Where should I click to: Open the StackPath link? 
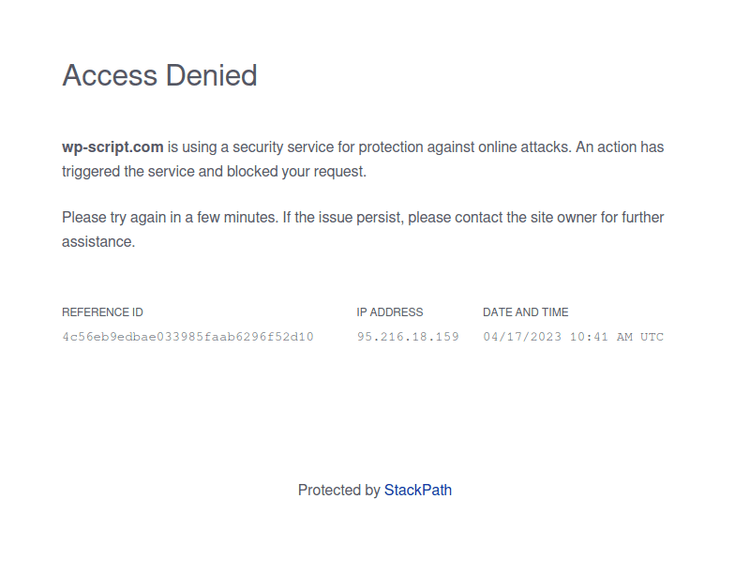tap(418, 490)
